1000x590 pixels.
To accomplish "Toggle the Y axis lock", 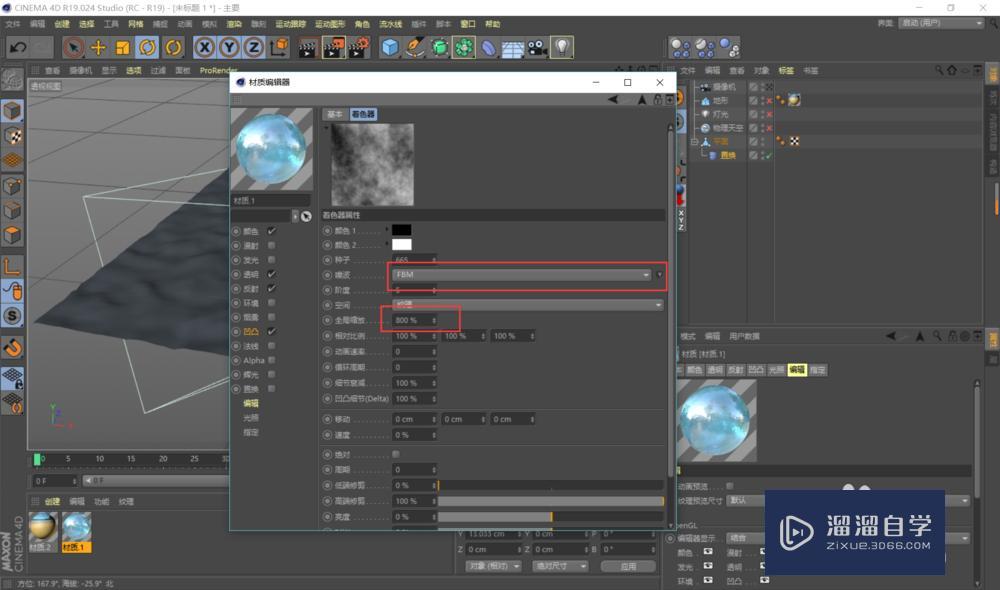I will click(x=229, y=47).
